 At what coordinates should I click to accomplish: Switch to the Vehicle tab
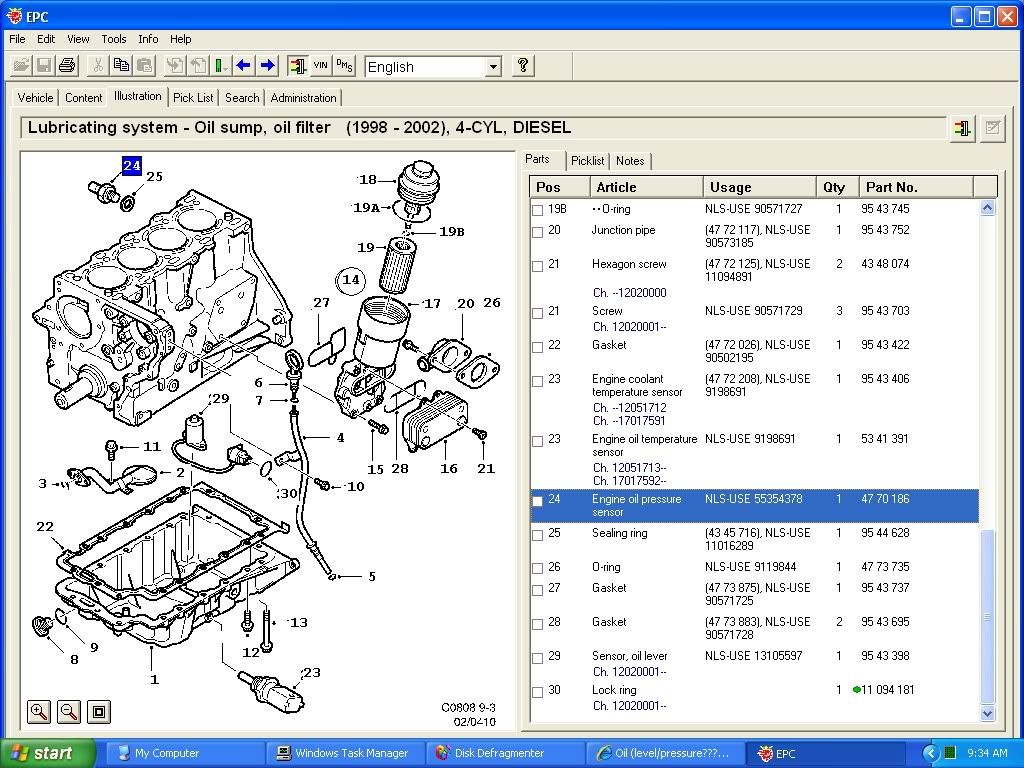[35, 97]
